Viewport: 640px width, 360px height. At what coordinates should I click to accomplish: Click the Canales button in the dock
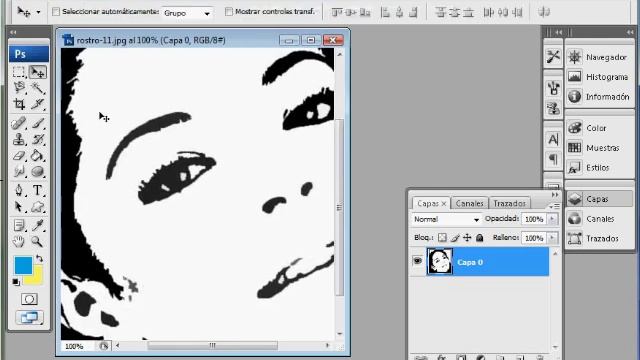click(x=599, y=219)
